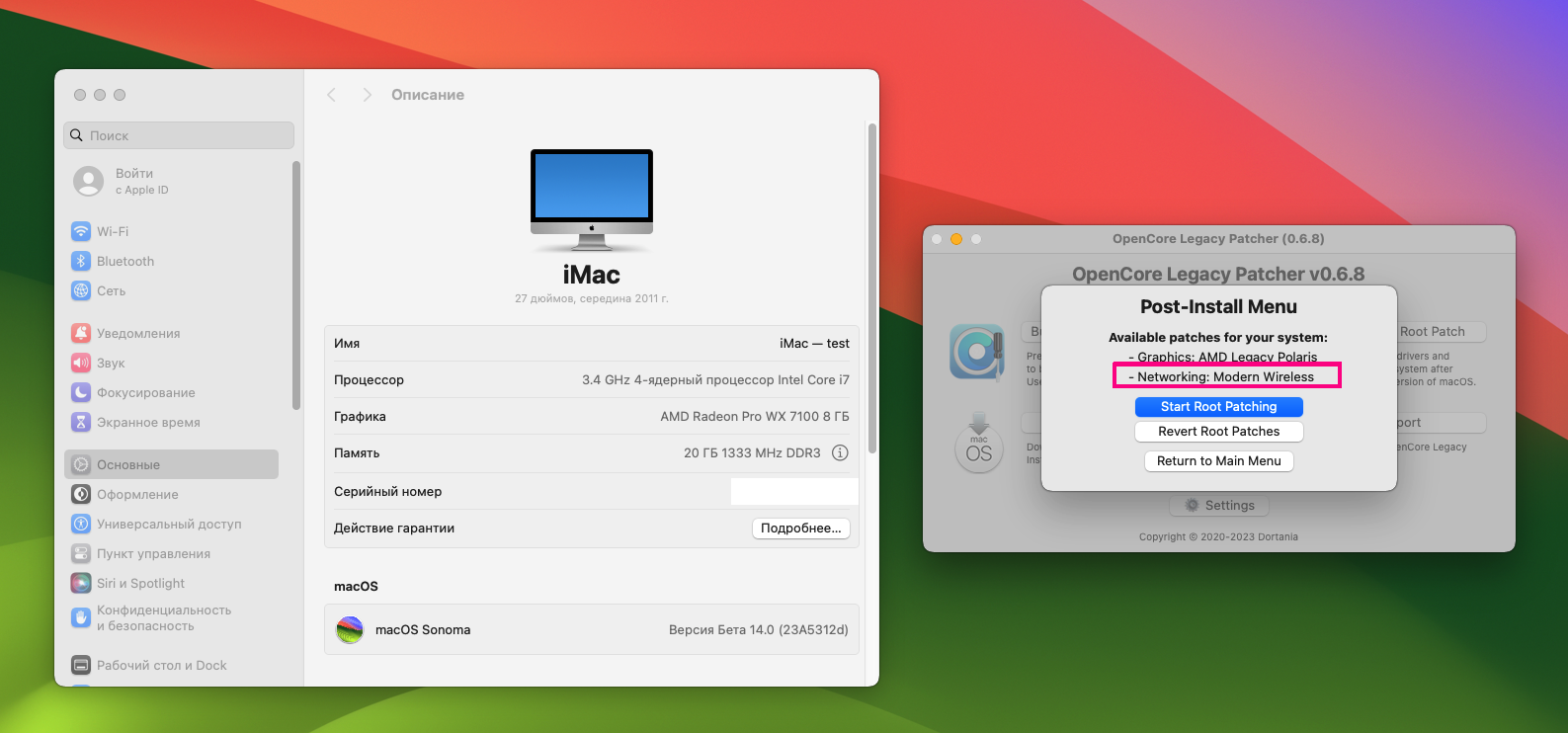Image resolution: width=1568 pixels, height=733 pixels.
Task: Click Revert Root Patches button
Action: click(x=1219, y=432)
